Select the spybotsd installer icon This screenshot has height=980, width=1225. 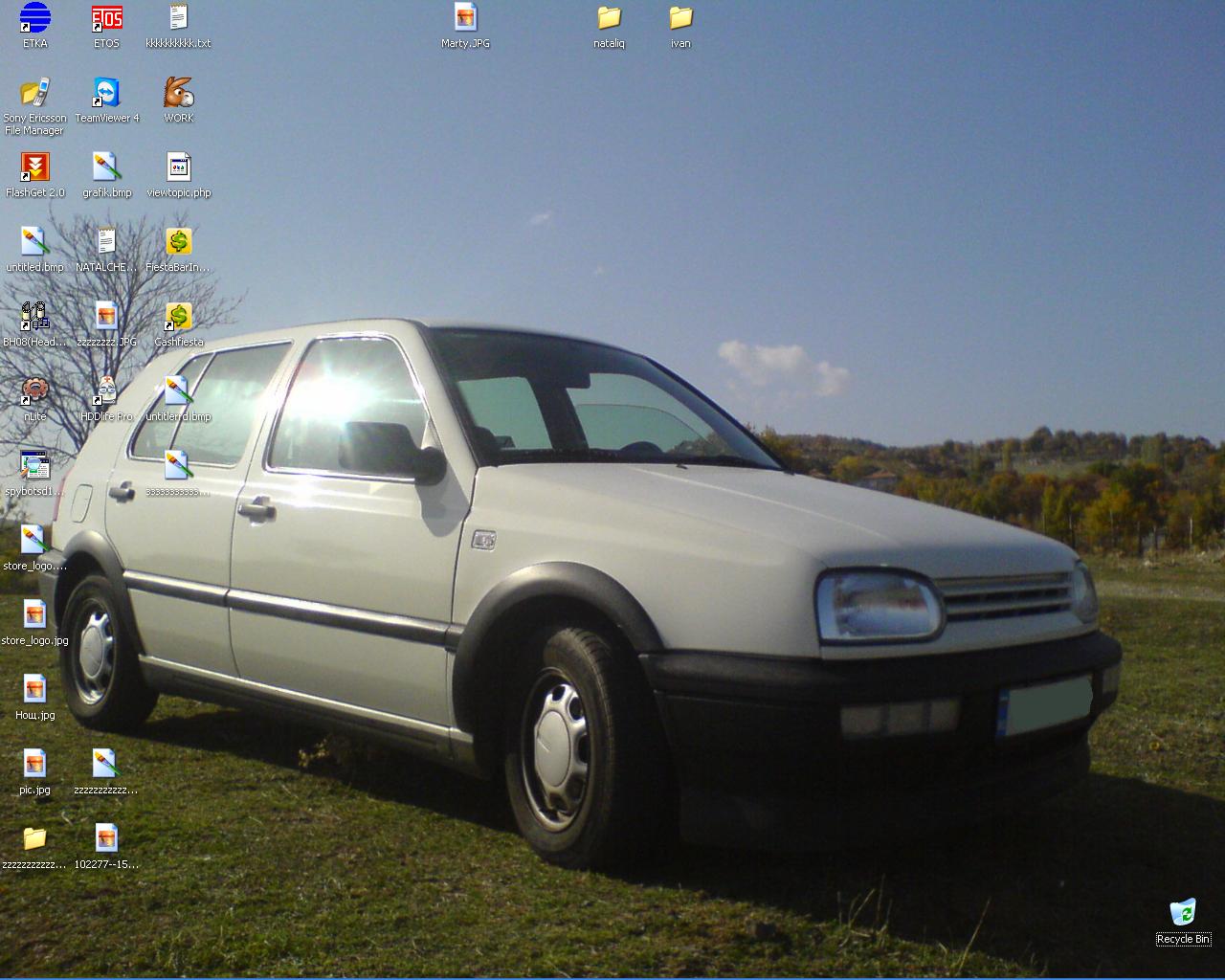(x=34, y=466)
